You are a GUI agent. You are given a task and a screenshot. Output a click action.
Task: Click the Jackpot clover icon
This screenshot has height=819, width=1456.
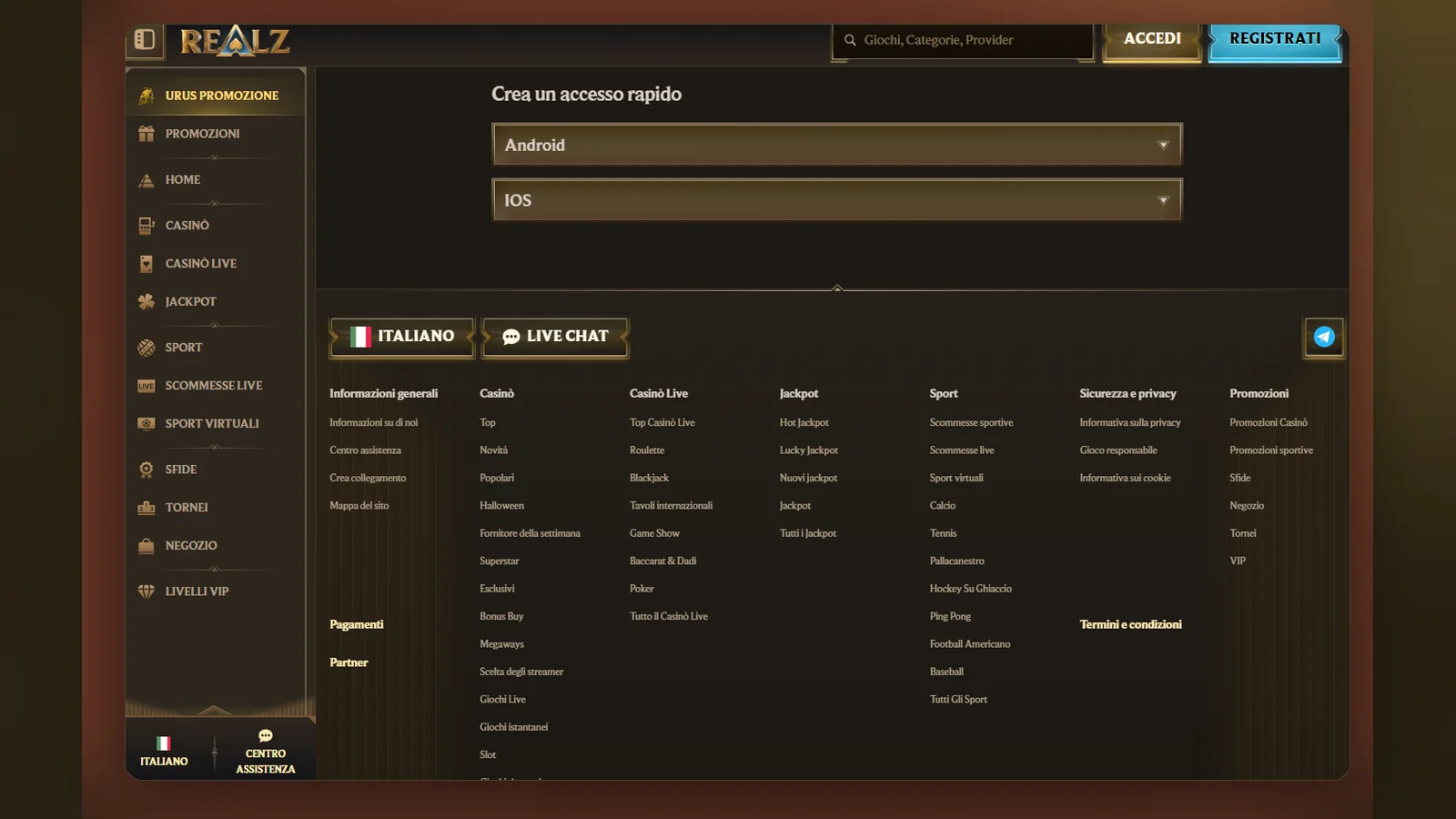[x=146, y=301]
